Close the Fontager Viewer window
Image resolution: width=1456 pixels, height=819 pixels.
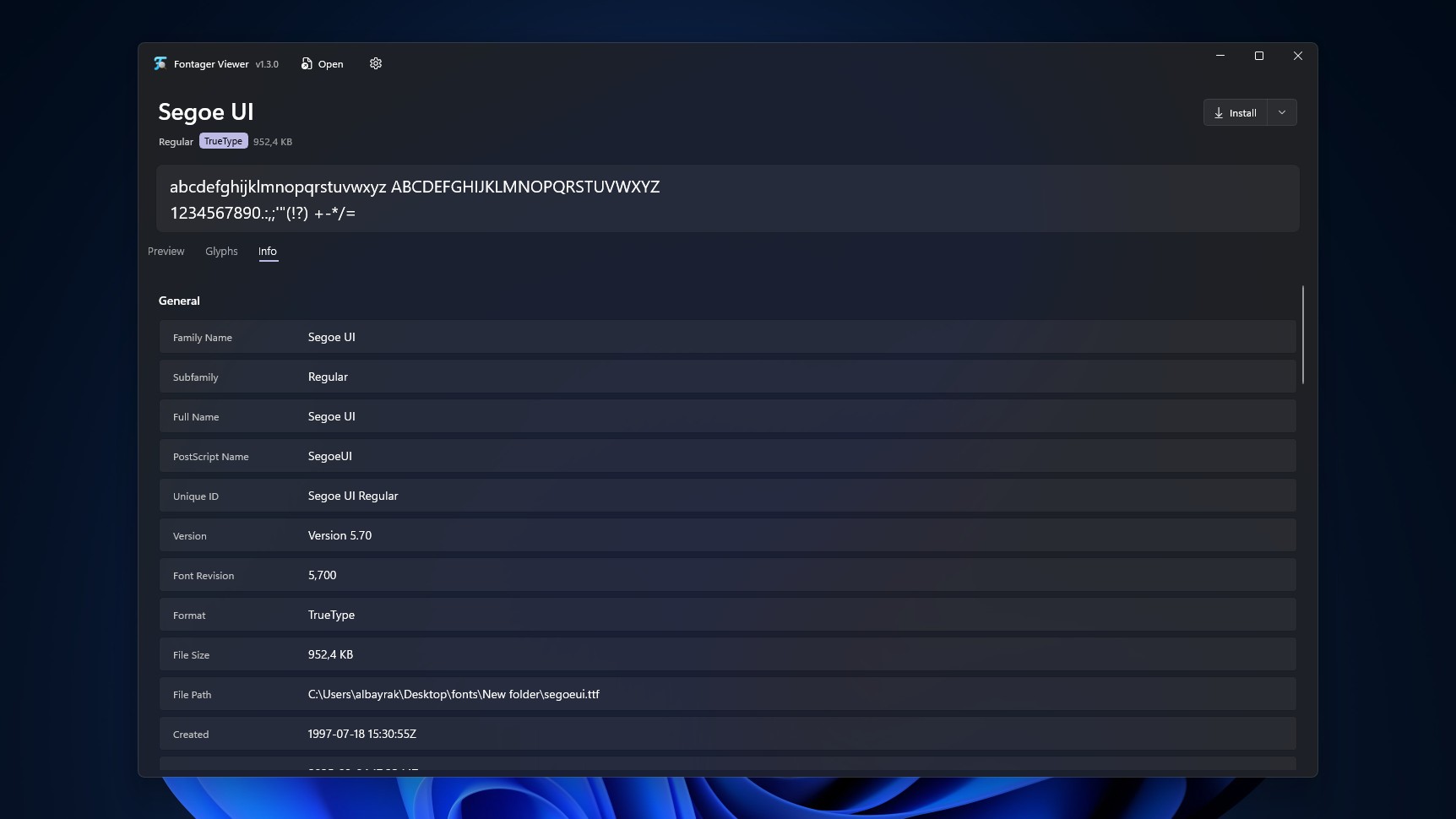(1297, 56)
